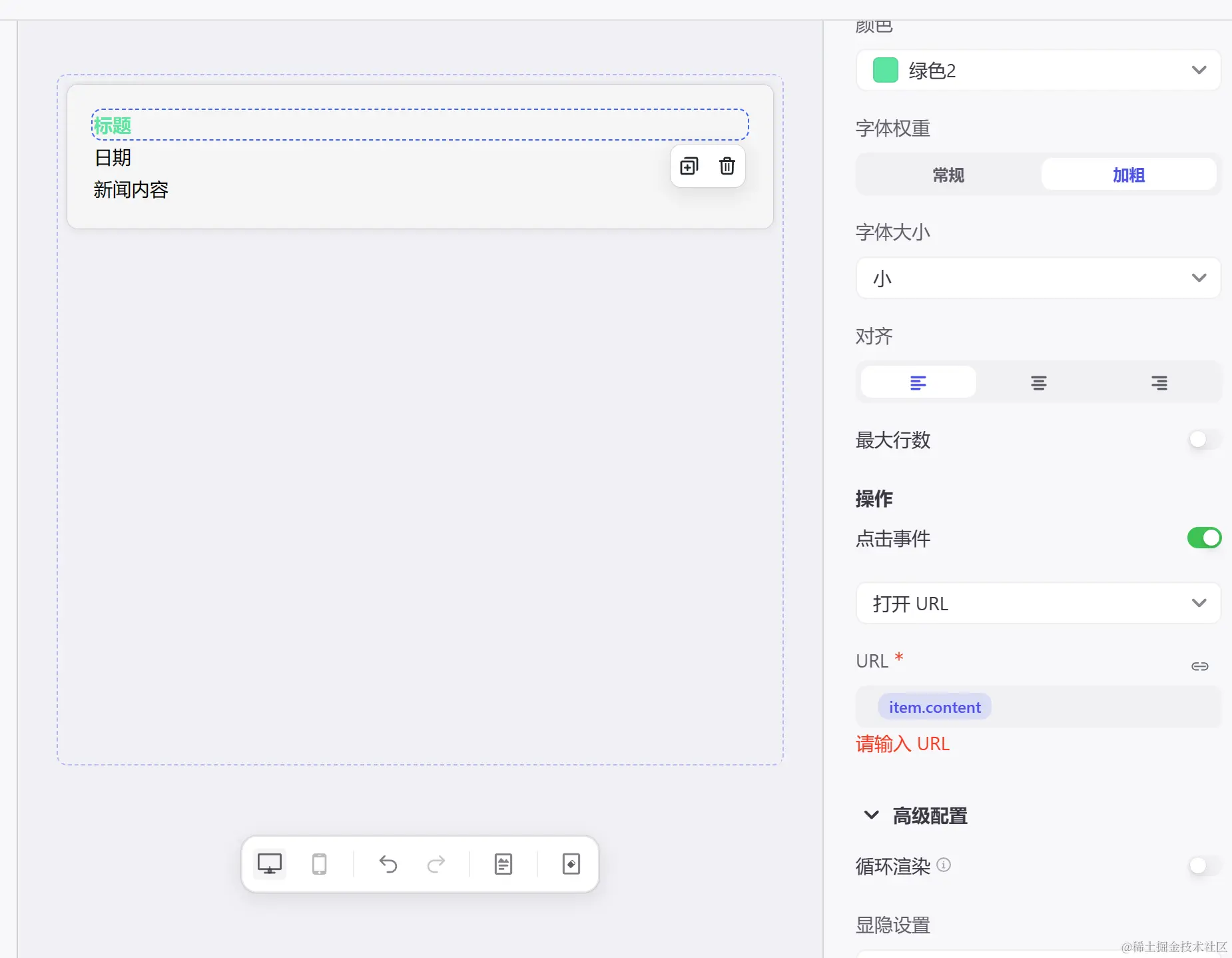Screen dimensions: 1232x958
Task: Open the JSON/schema view icon in toolbar
Action: coord(503,864)
